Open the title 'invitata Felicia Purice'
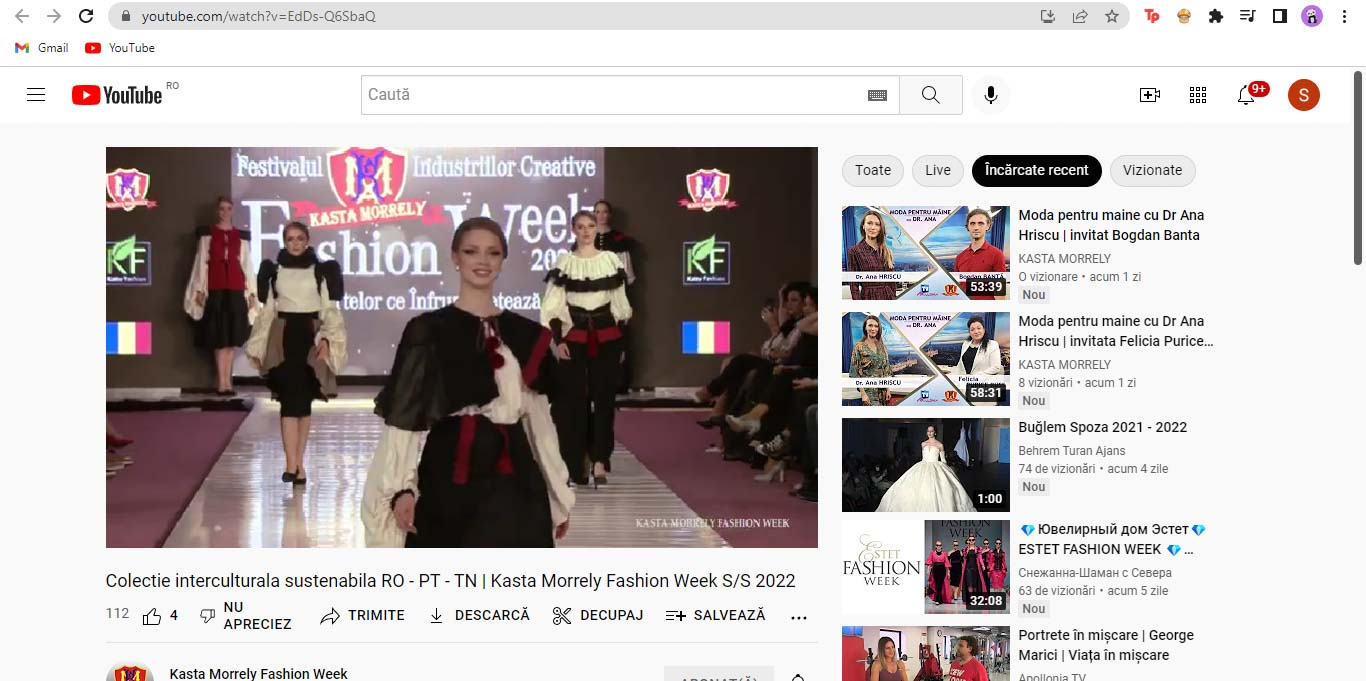1366x681 pixels. (x=1116, y=331)
